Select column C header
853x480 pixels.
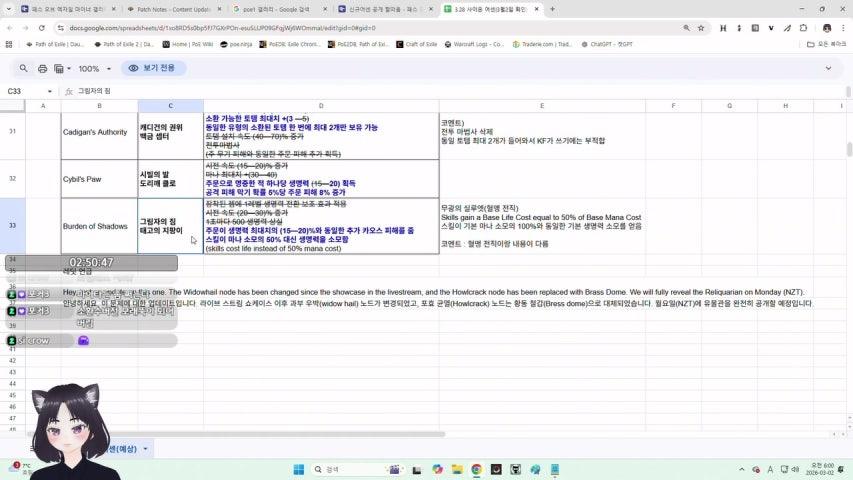pos(170,106)
